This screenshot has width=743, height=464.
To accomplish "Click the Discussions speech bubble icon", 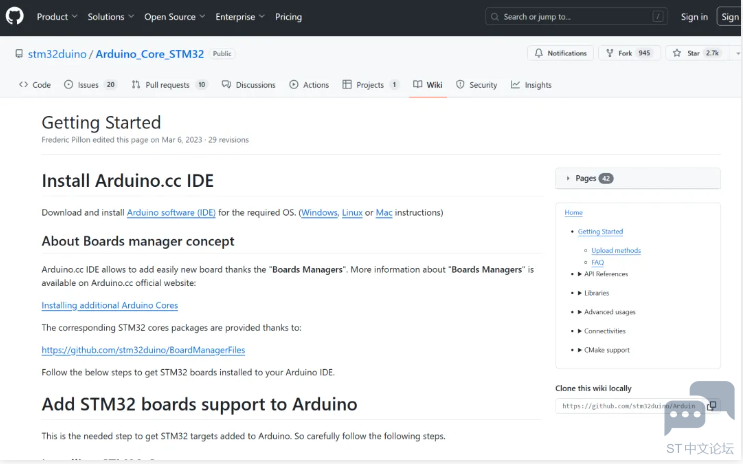I will (227, 84).
